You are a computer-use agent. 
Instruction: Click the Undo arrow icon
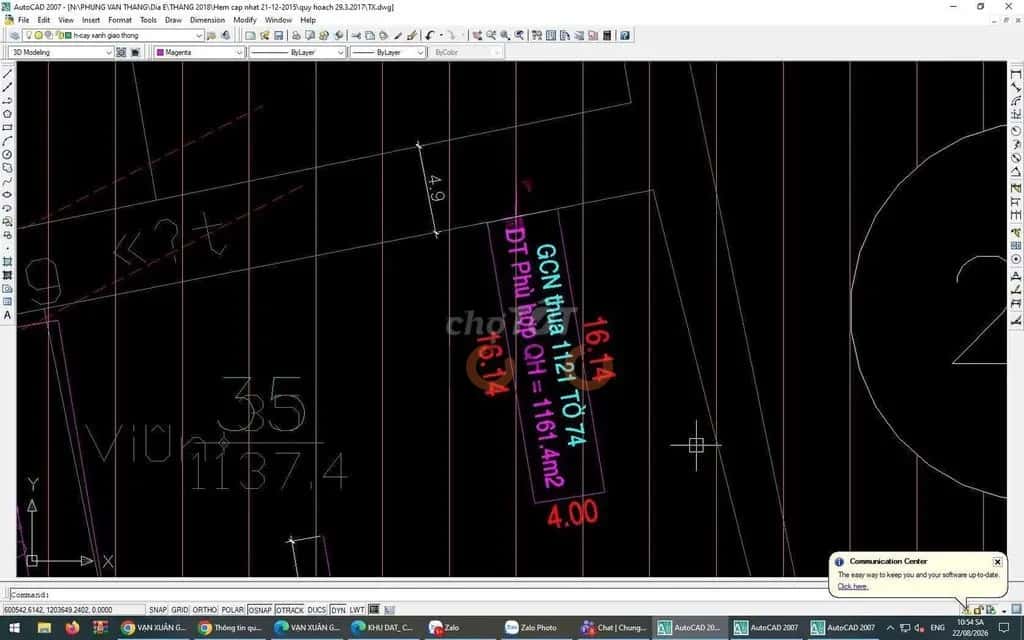[429, 35]
